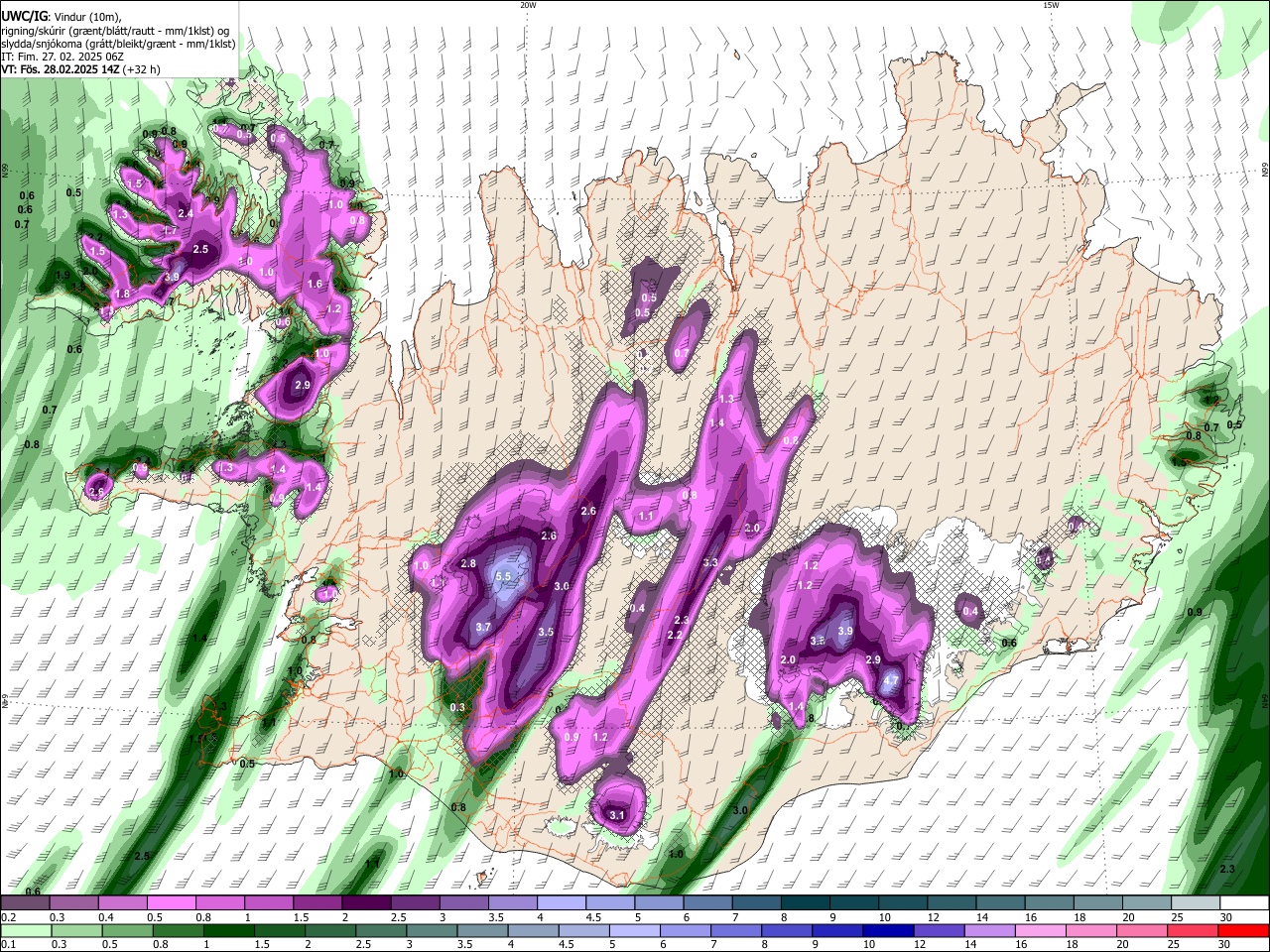Click the 3.1 value in the southern circular blob
The height and width of the screenshot is (952, 1270).
(x=617, y=815)
